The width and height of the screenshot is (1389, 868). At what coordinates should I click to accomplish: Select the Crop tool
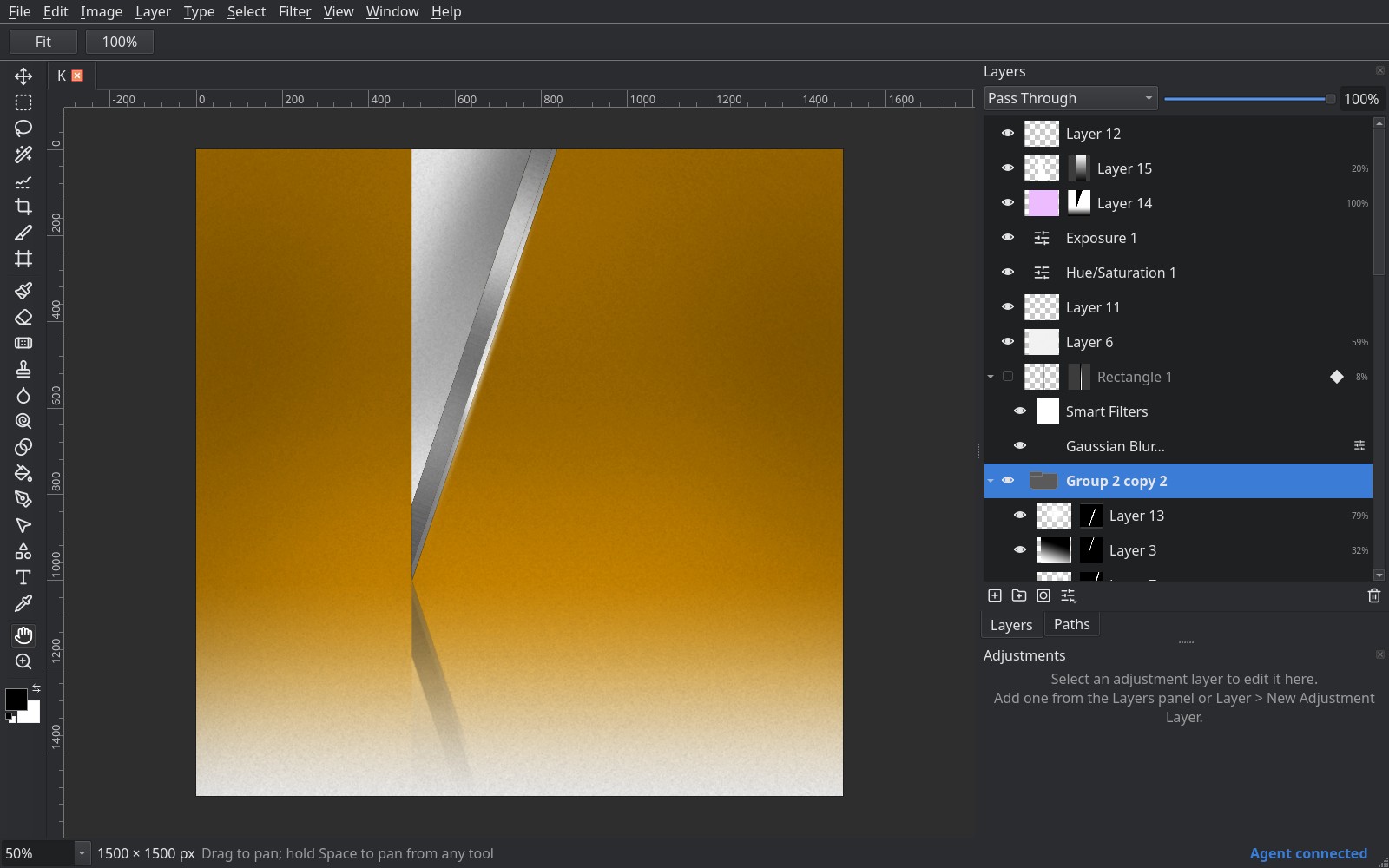point(23,207)
